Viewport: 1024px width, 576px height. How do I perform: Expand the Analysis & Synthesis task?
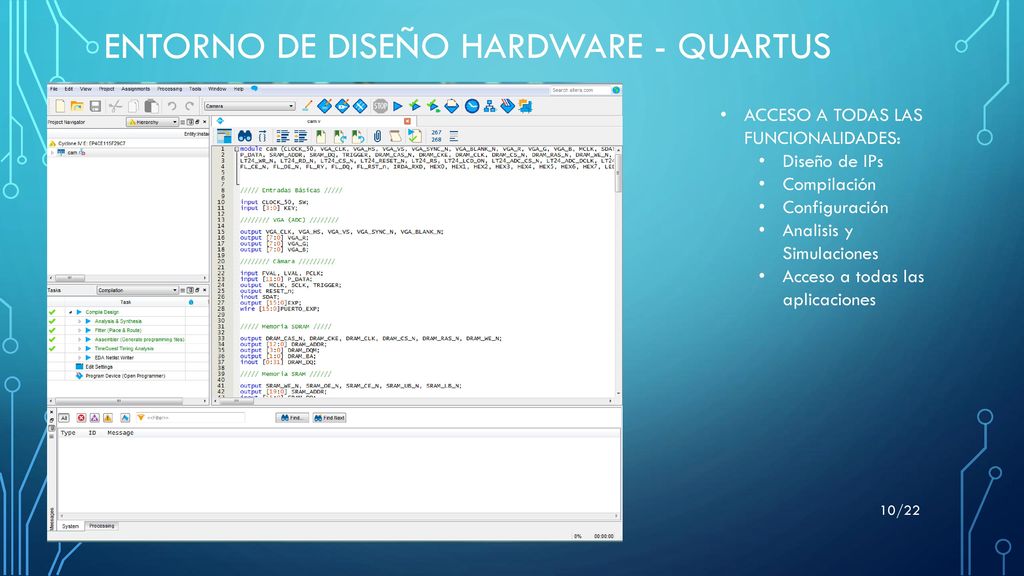tap(80, 321)
